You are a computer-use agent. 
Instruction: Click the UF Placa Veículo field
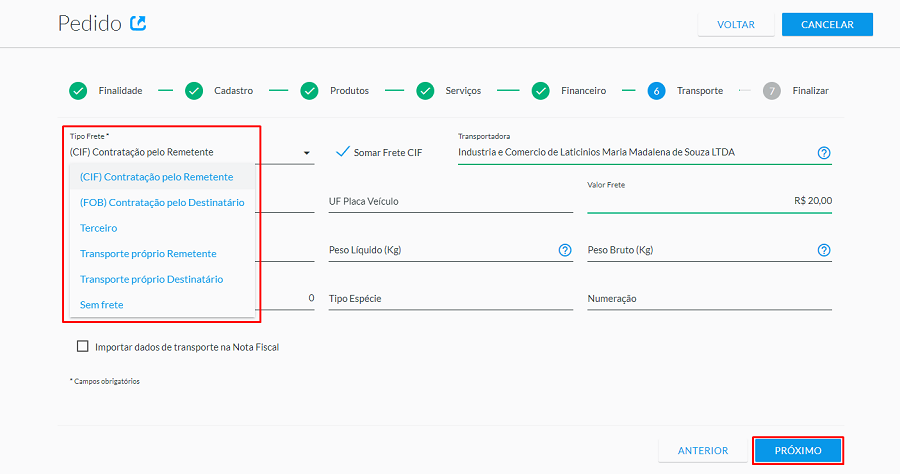coord(451,201)
